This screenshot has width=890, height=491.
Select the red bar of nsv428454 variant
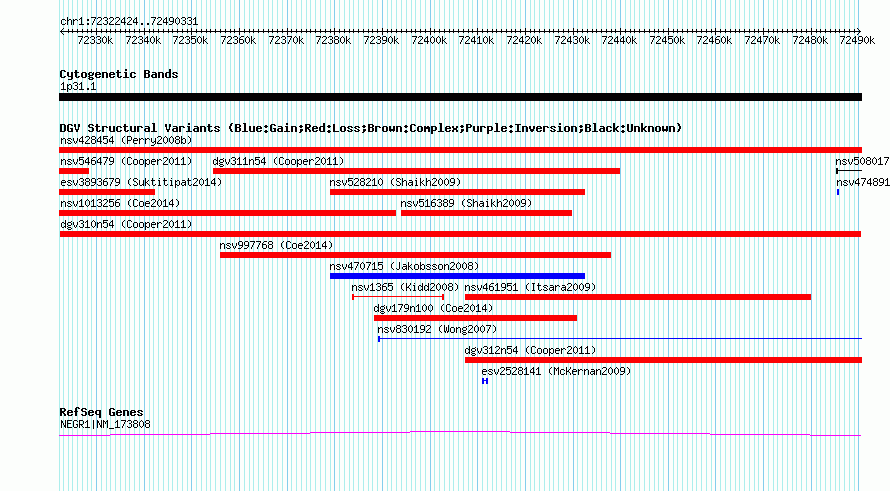click(x=460, y=150)
